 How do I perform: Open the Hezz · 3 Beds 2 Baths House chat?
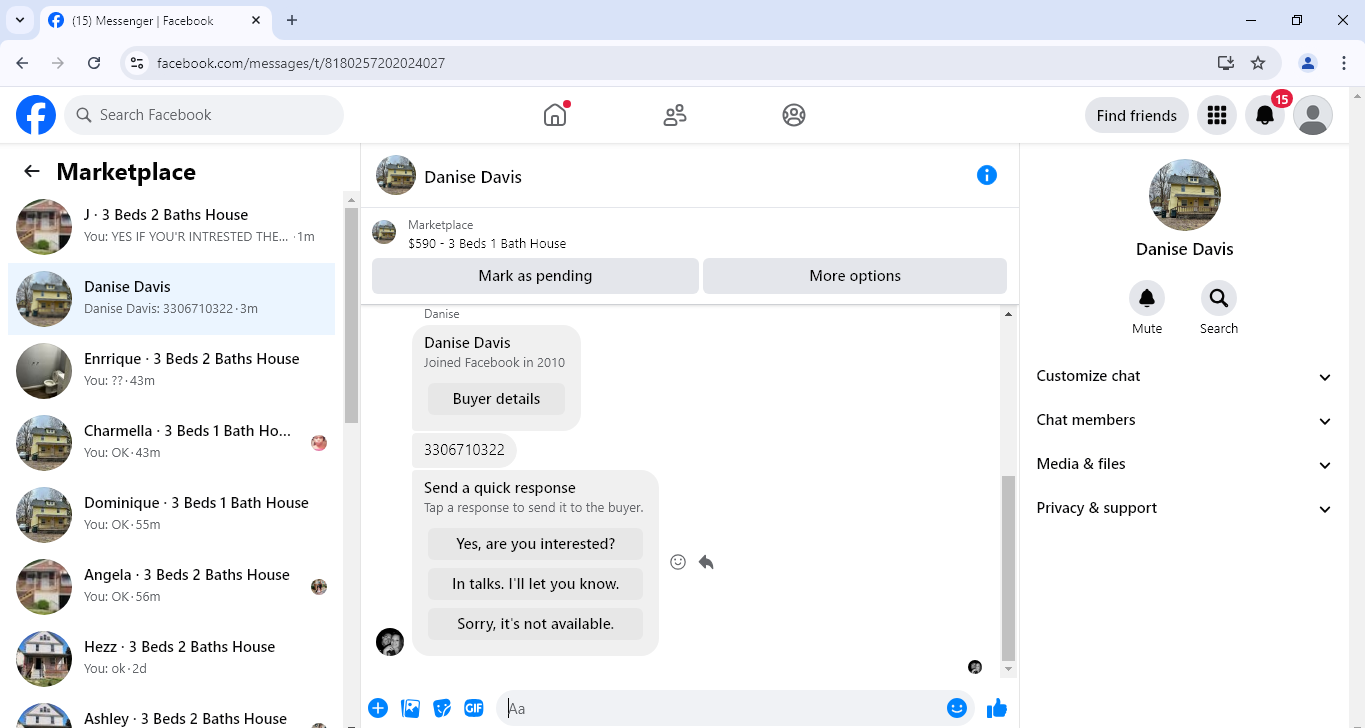click(172, 658)
